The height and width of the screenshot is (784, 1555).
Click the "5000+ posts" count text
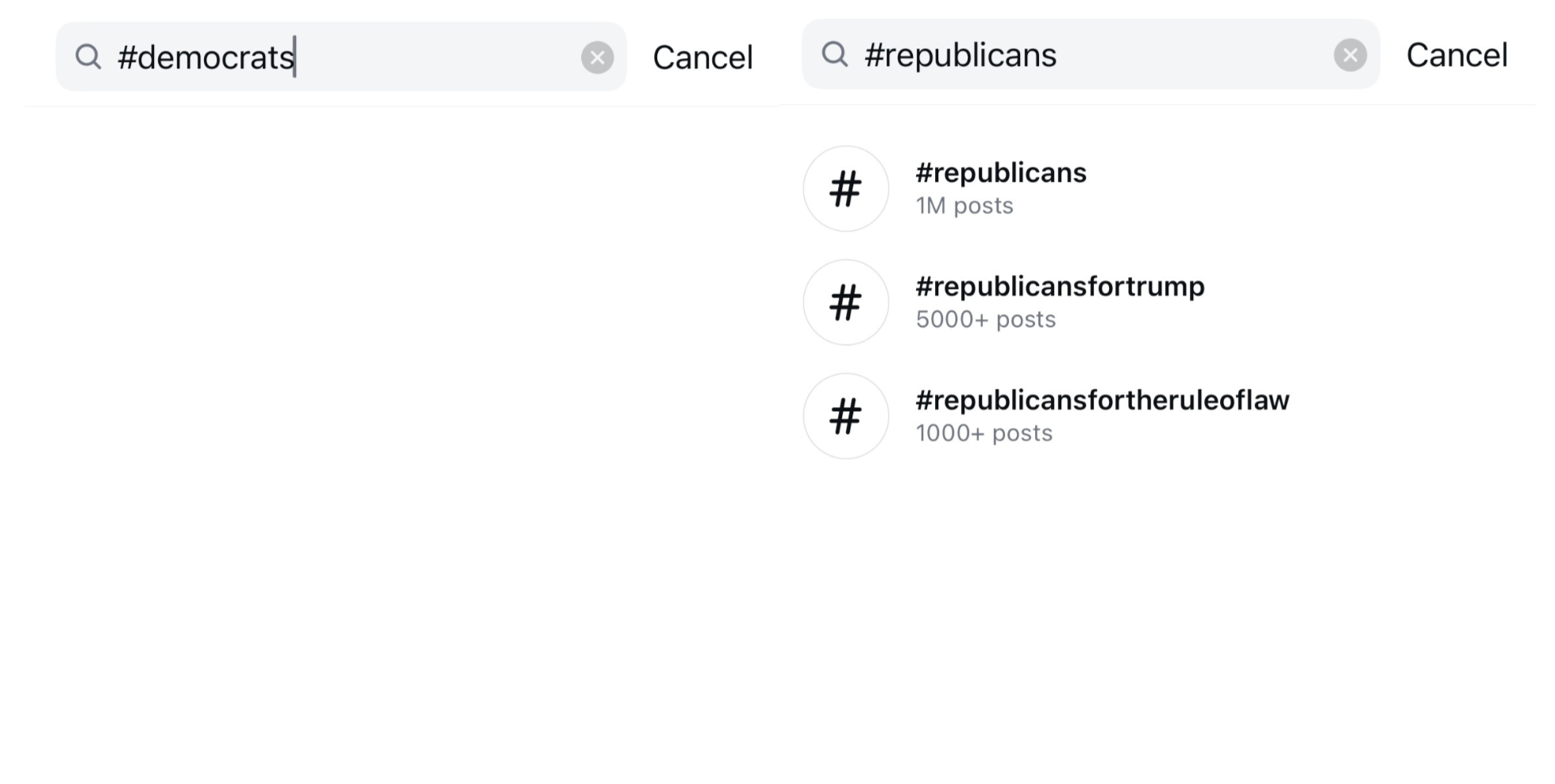pos(985,320)
